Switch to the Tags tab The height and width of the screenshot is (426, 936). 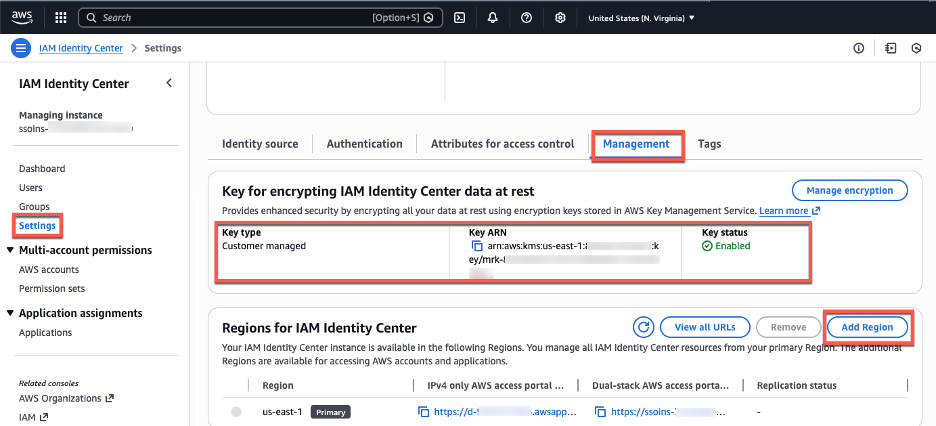tap(709, 144)
